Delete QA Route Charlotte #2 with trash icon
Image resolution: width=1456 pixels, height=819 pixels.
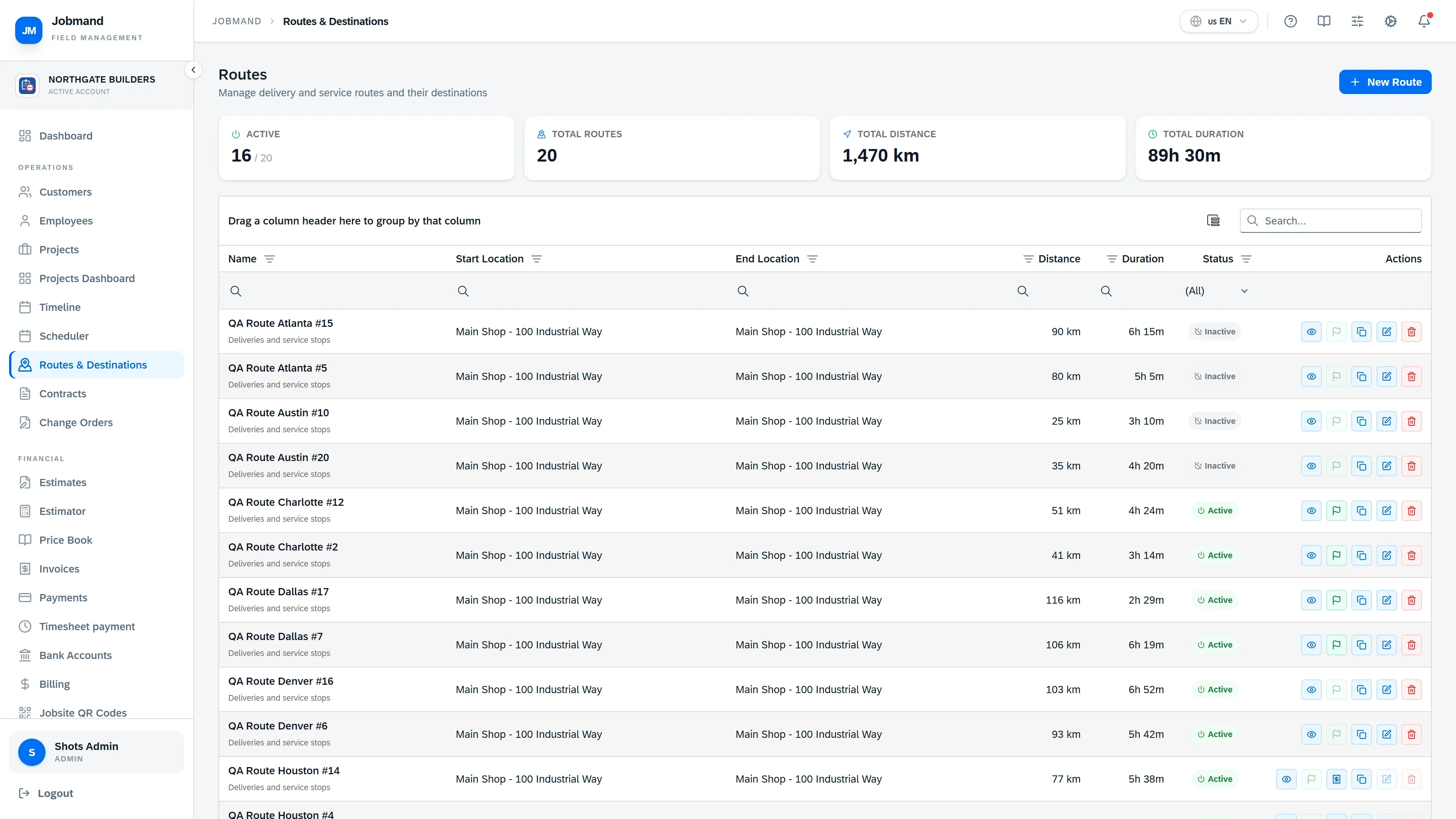pos(1411,555)
